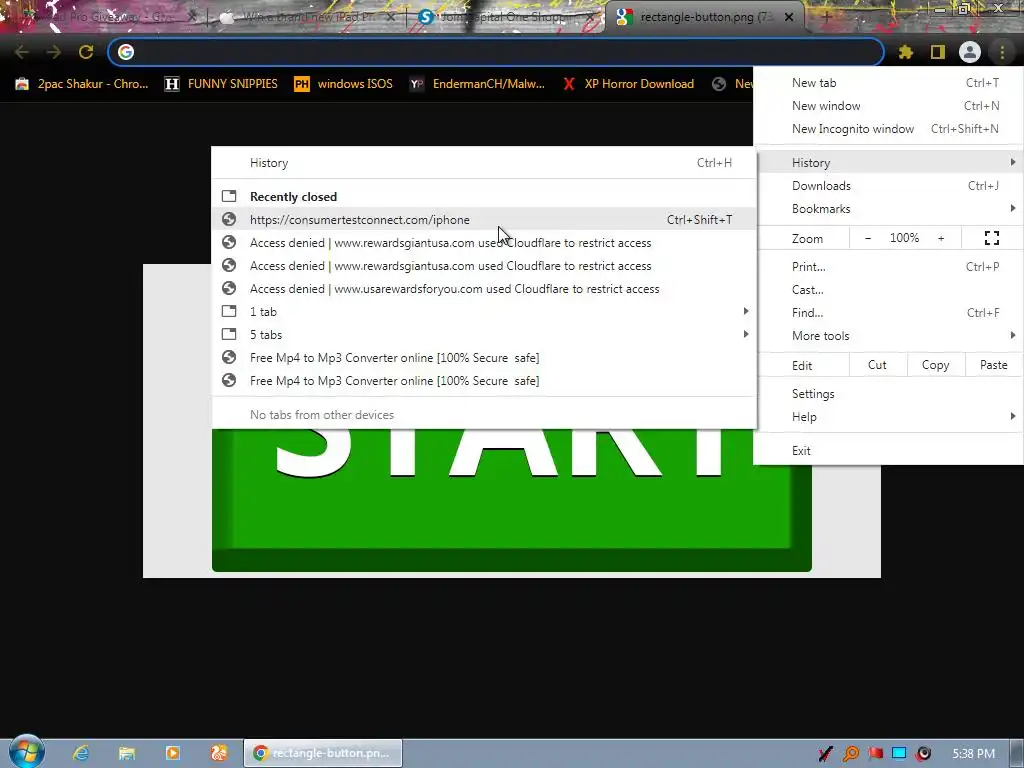Screen dimensions: 1024x768
Task: Select New Incognito window menu item
Action: [x=888, y=129]
